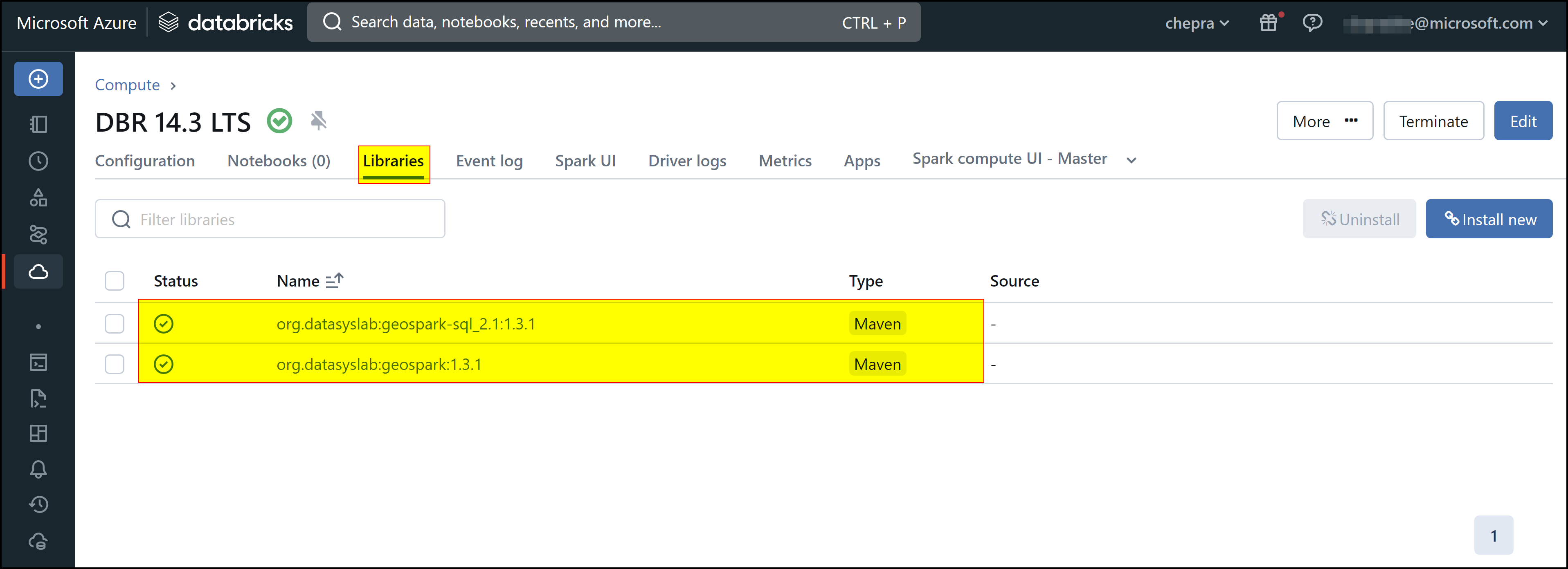Select the header checkbox to select all libraries
This screenshot has height=569, width=1568.
pos(115,280)
